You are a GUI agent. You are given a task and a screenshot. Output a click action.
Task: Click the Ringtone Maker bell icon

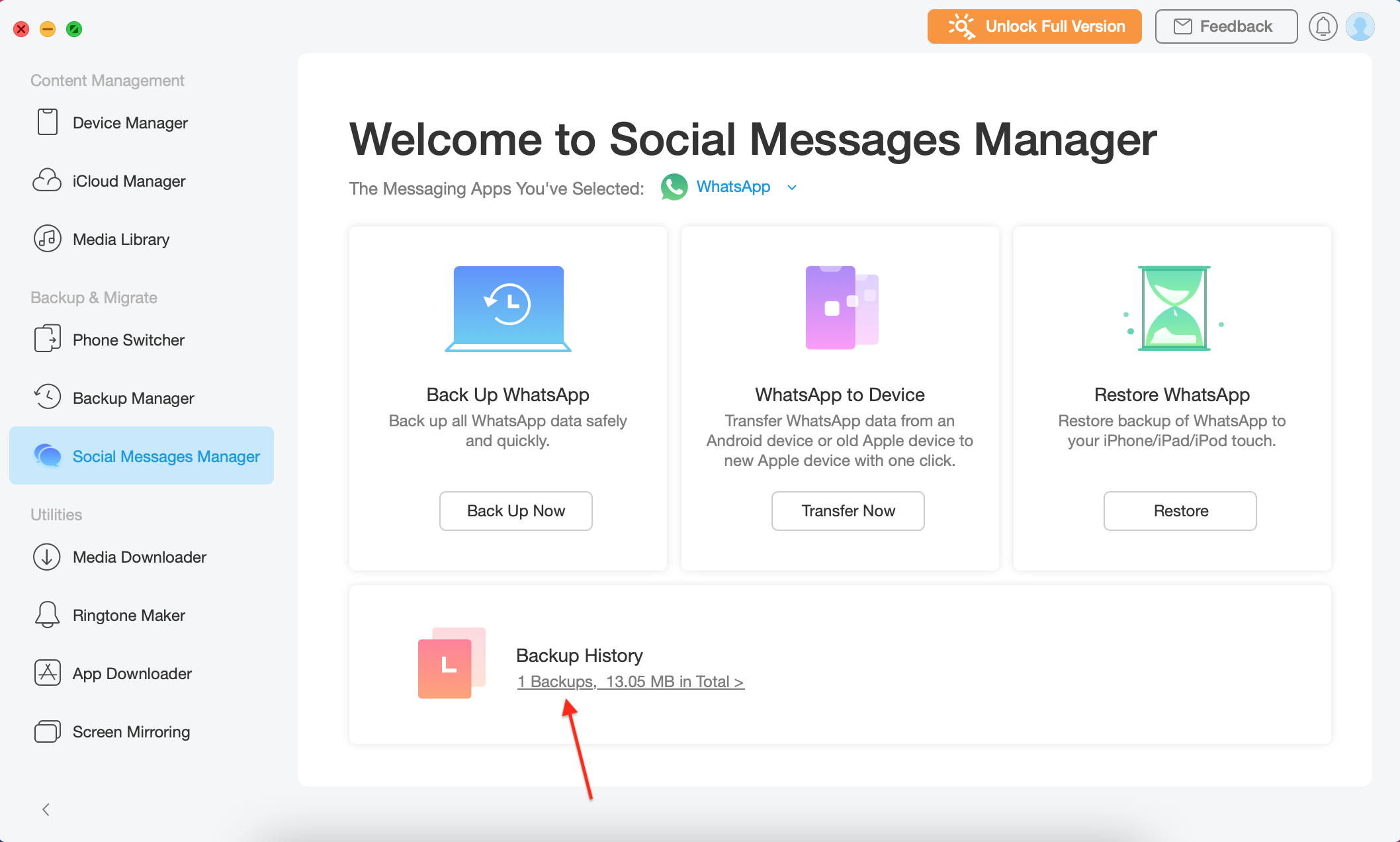coord(47,615)
